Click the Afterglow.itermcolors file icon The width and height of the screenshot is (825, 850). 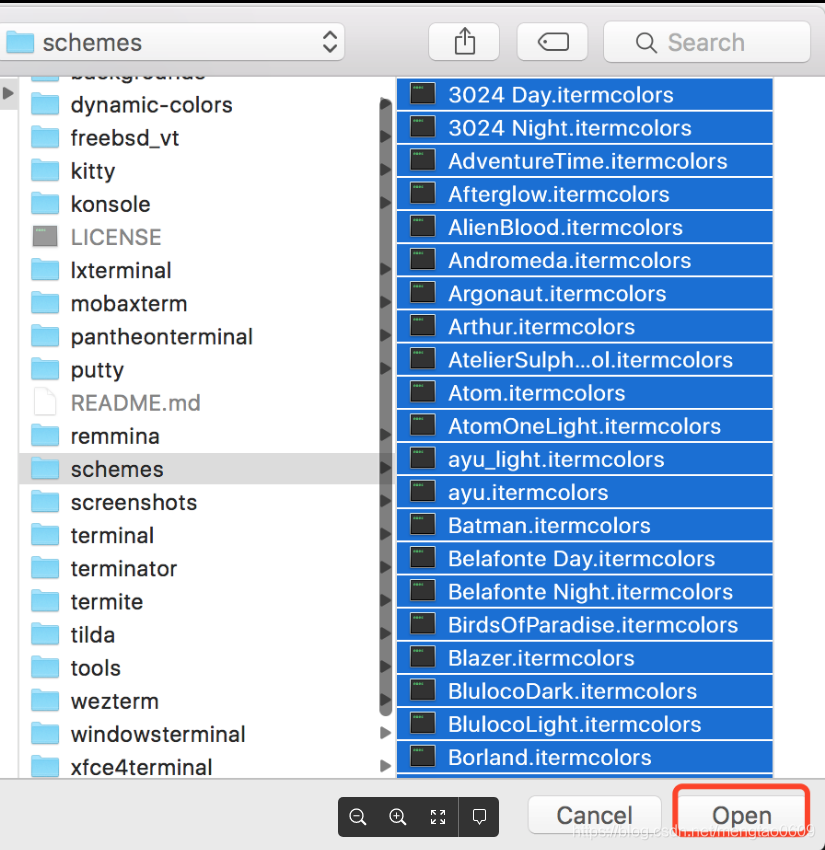(x=423, y=194)
